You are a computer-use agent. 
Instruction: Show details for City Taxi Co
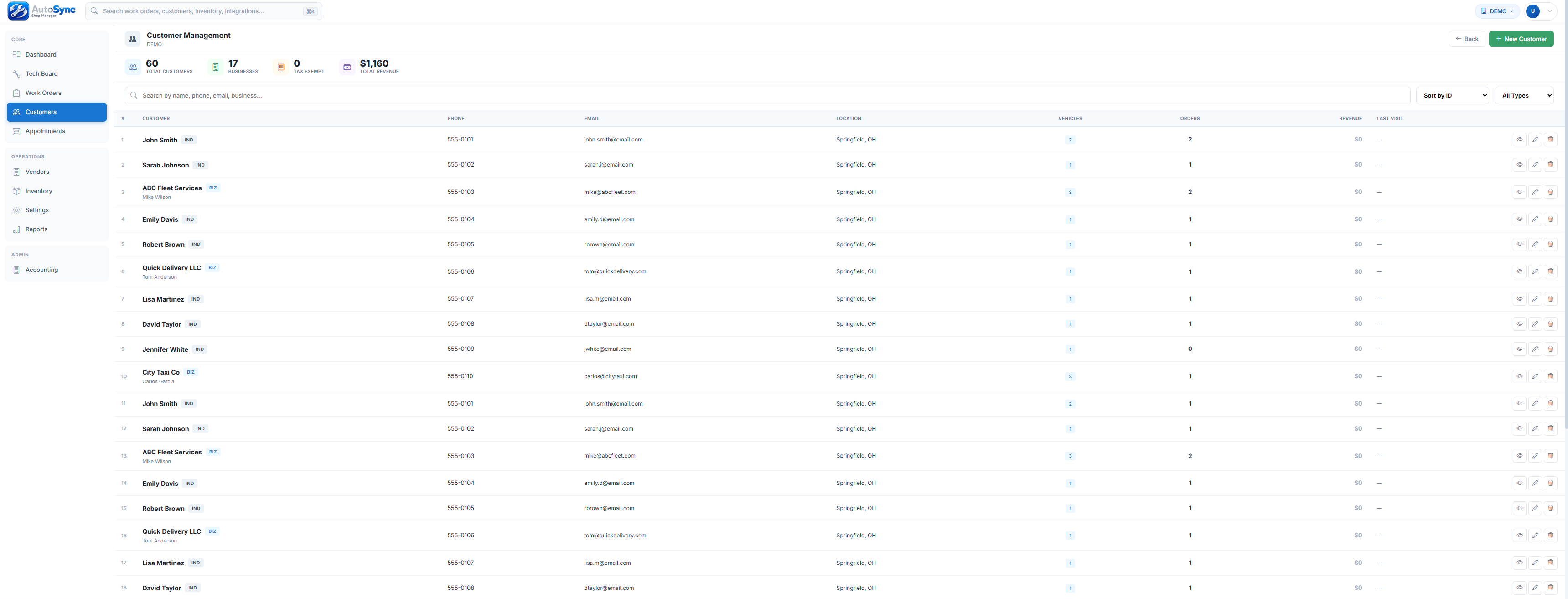(1520, 376)
